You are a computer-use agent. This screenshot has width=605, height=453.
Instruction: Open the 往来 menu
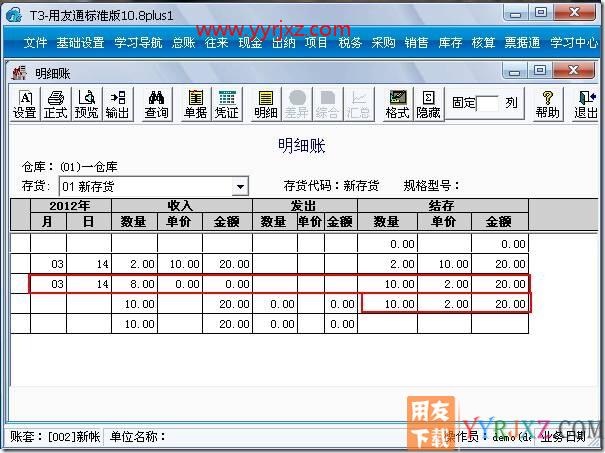(216, 42)
